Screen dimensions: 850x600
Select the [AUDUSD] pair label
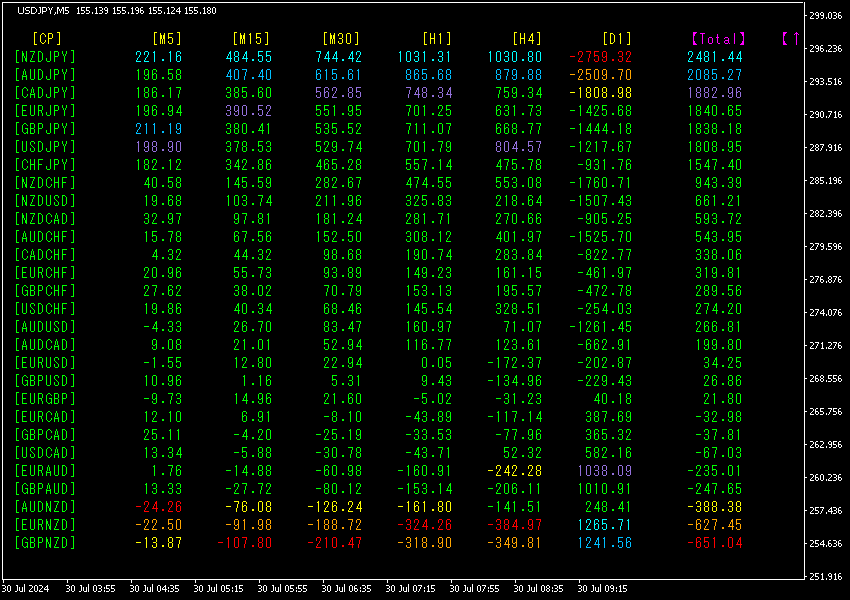[45, 327]
